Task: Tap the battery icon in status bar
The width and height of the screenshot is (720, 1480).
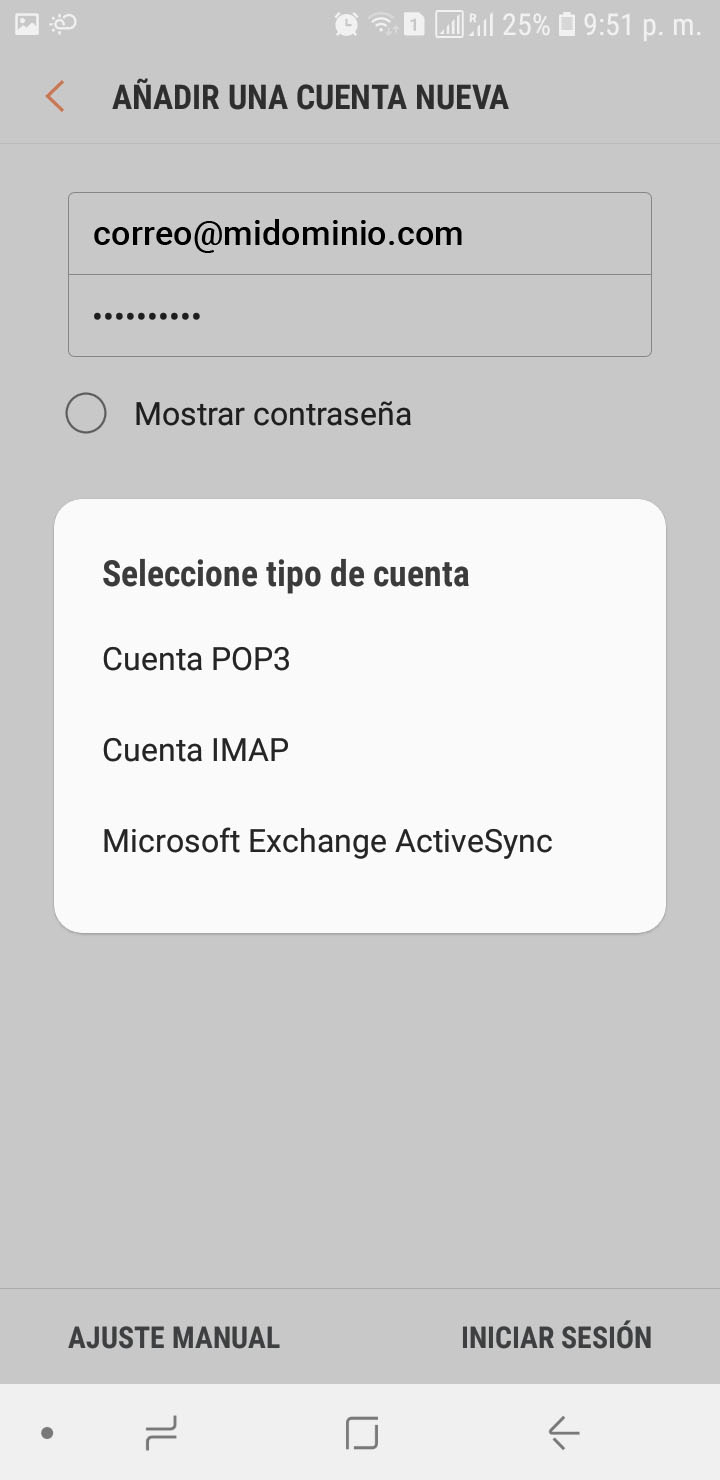Action: [567, 24]
